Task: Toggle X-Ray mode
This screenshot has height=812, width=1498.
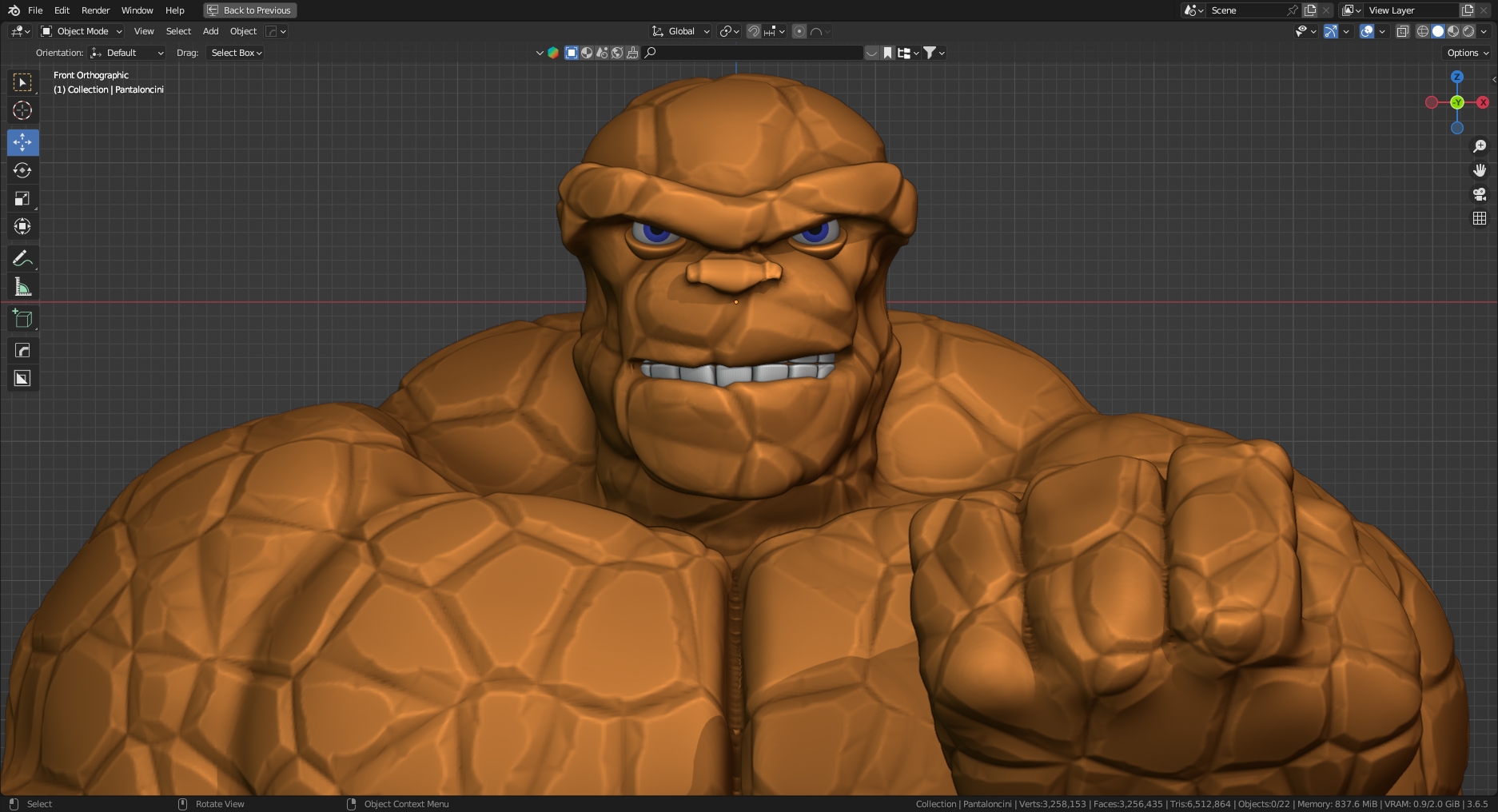Action: pos(1402,31)
